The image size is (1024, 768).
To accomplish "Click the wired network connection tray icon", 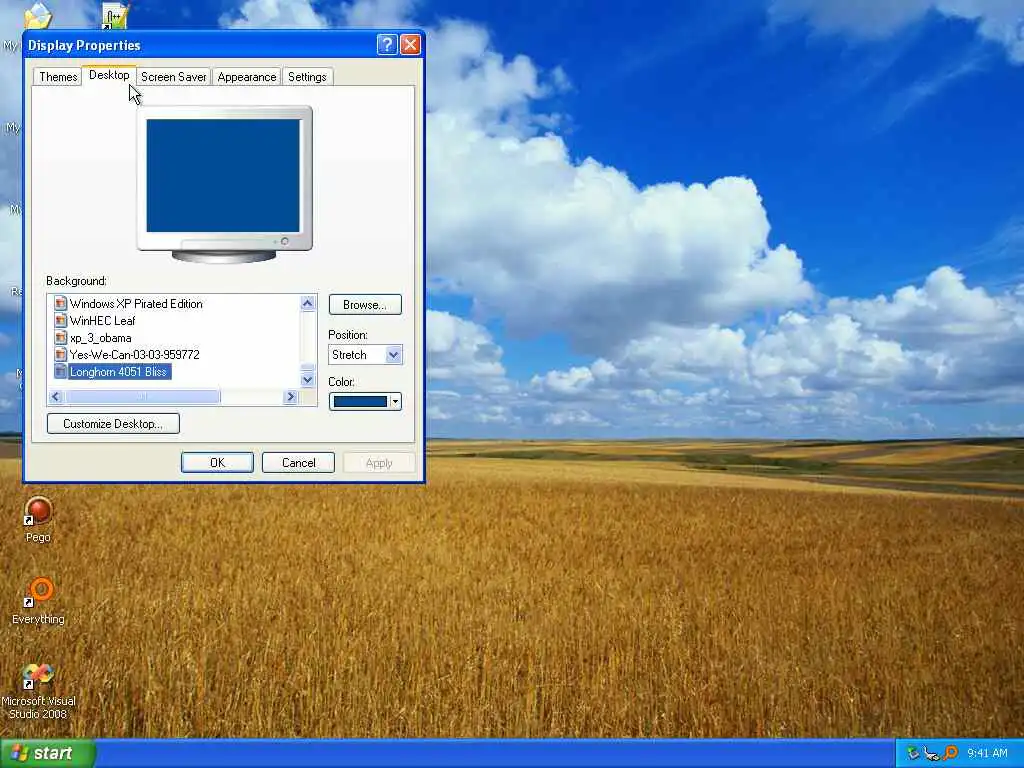I will [x=931, y=753].
